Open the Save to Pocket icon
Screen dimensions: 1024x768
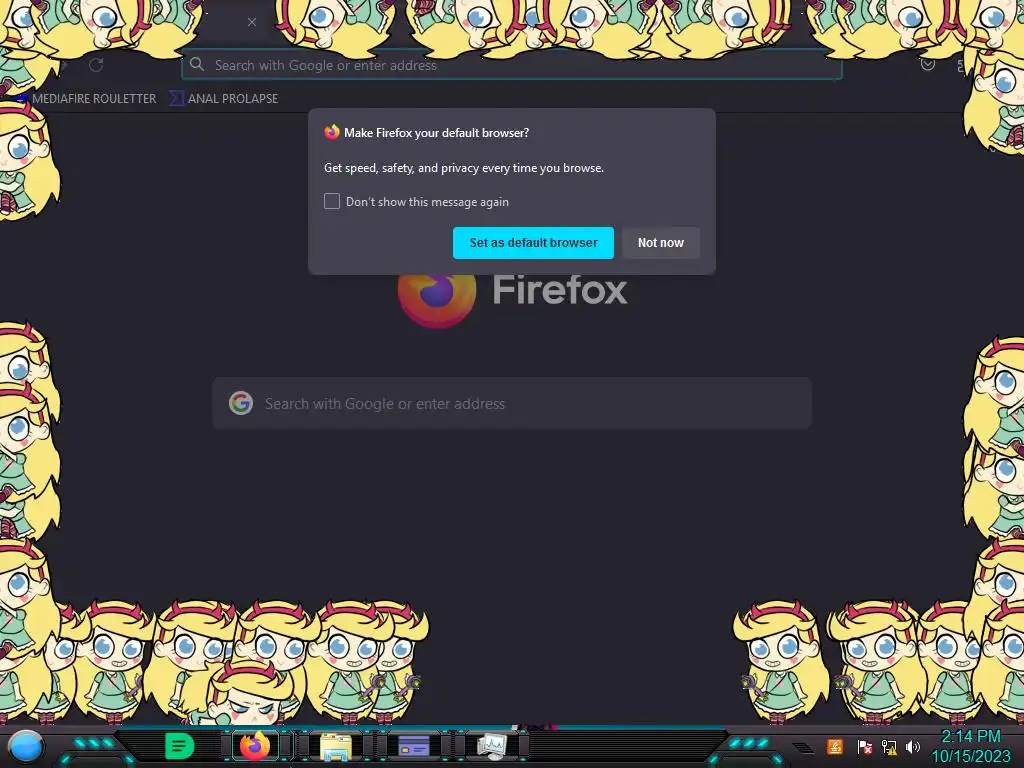pos(927,64)
